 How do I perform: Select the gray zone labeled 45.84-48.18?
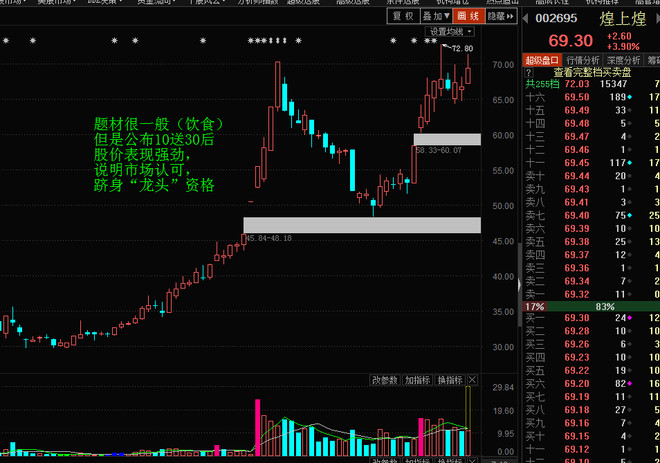click(362, 225)
